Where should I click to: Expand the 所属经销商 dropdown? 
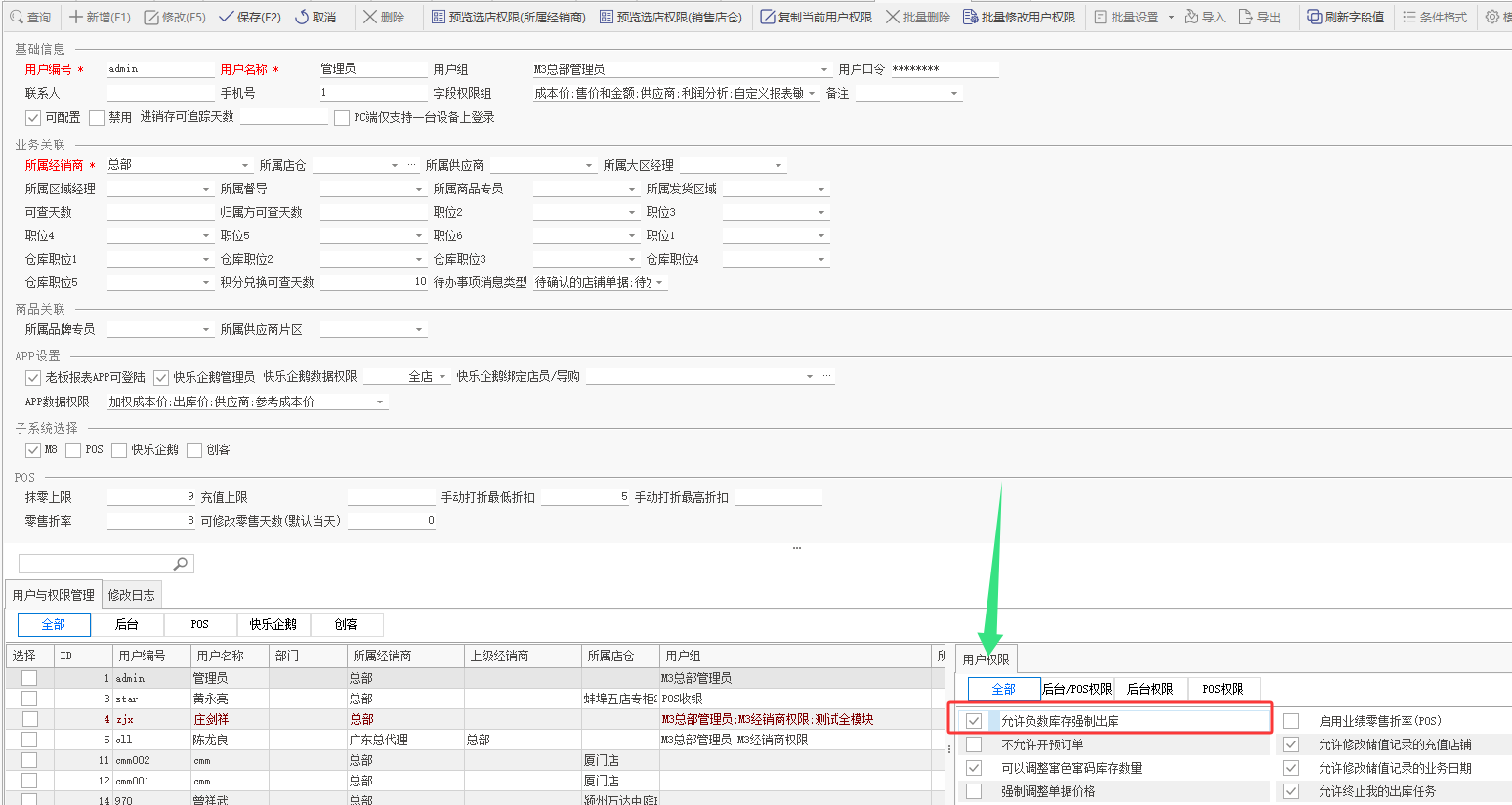pyautogui.click(x=246, y=166)
